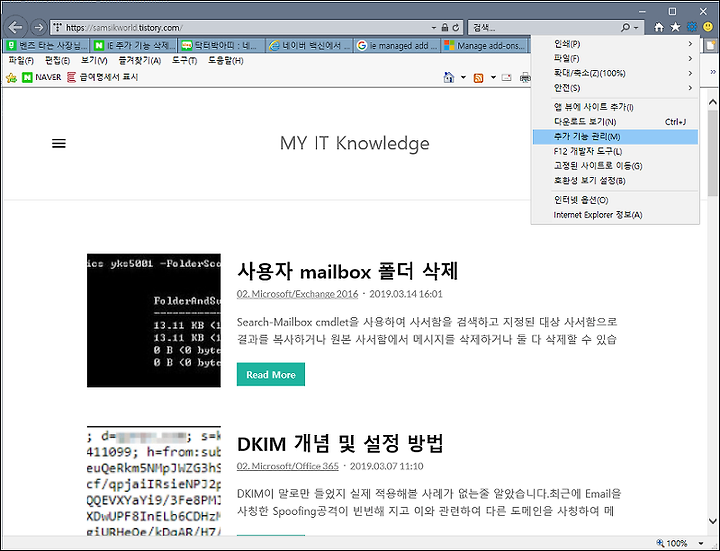Expand the zoom level dropdown arrow in status bar
This screenshot has width=720, height=551.
(x=701, y=544)
